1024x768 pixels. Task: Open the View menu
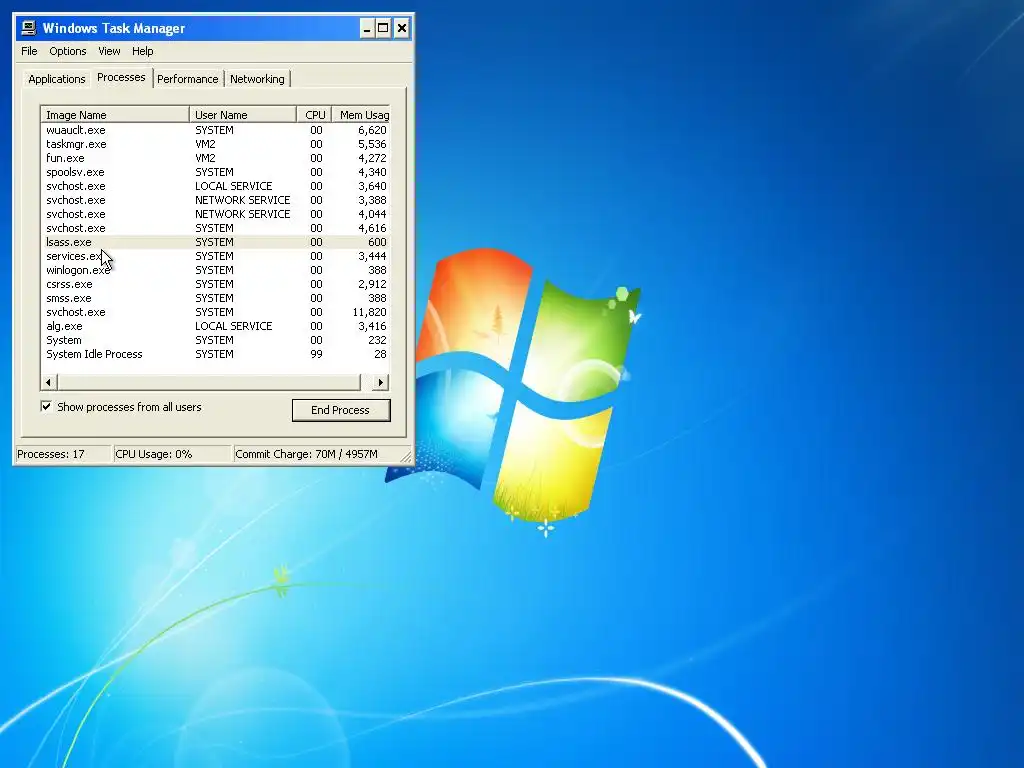tap(109, 51)
